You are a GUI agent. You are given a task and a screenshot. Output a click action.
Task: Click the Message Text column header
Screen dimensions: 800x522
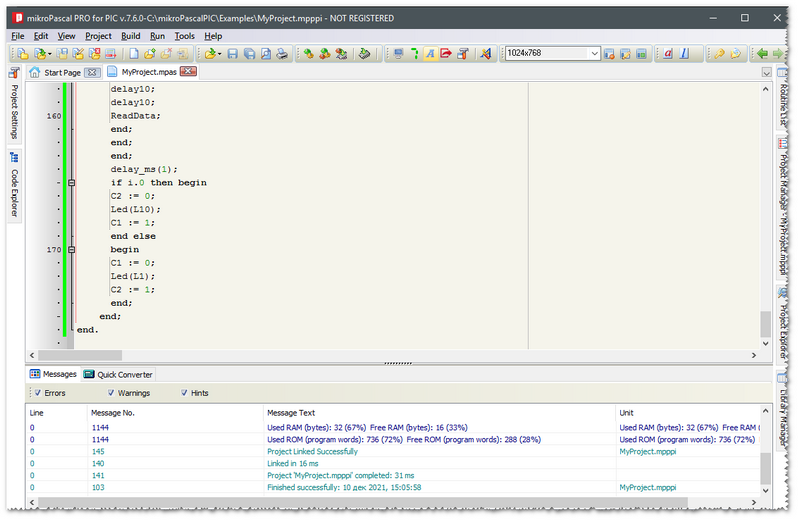coord(291,412)
